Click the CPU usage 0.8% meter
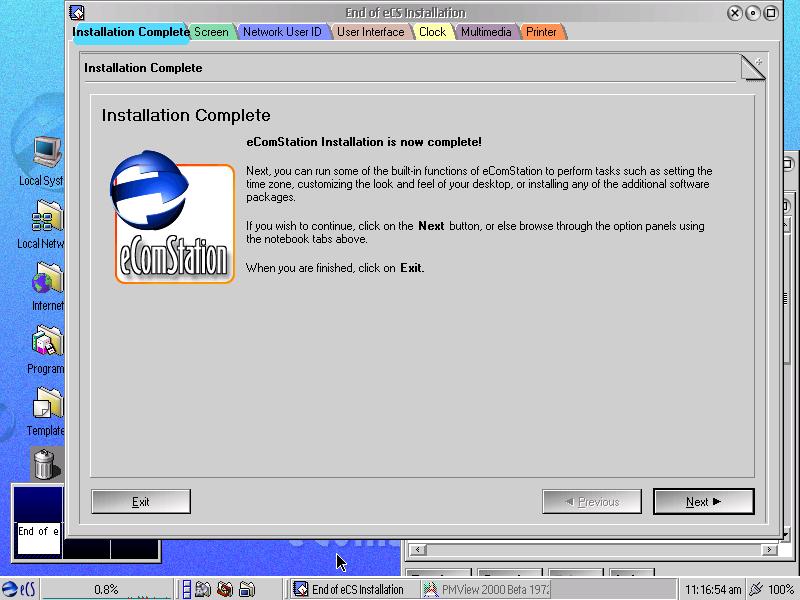This screenshot has height=600, width=800. [106, 589]
